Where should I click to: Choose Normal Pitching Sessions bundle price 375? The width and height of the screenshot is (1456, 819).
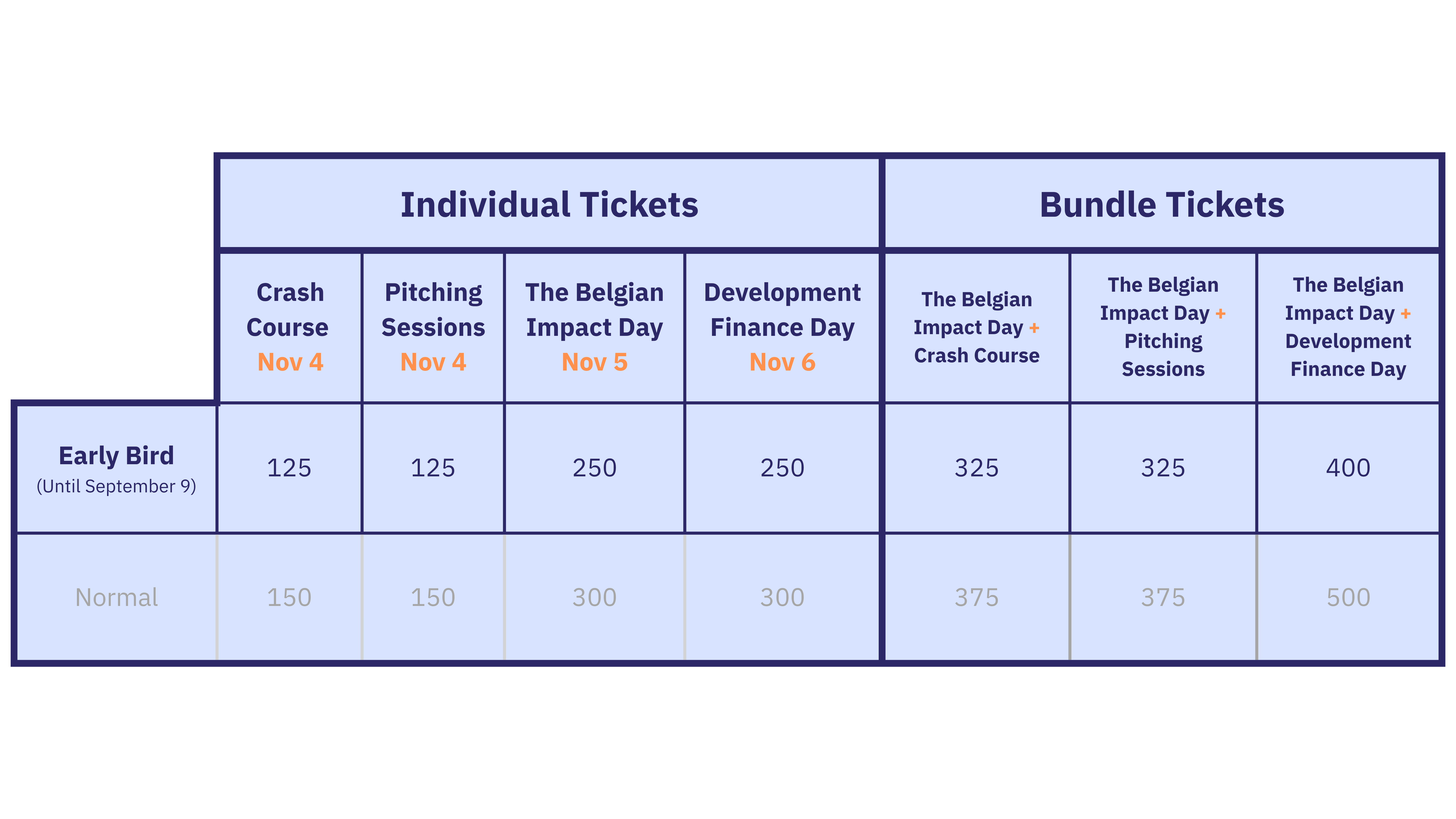(1163, 597)
